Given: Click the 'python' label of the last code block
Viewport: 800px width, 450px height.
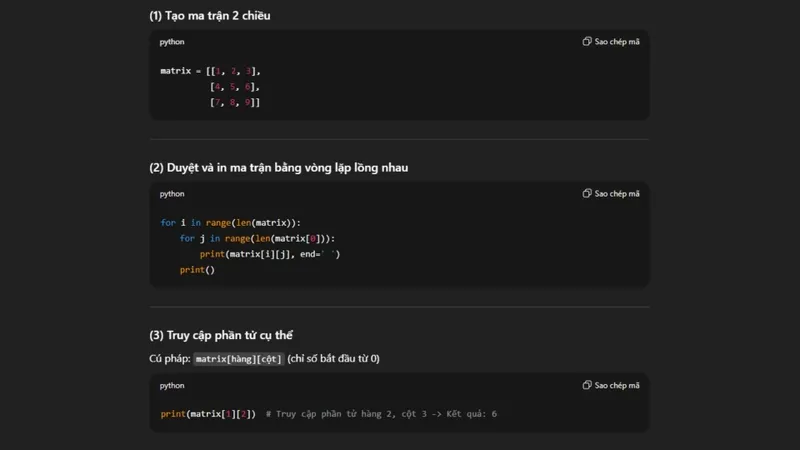Looking at the screenshot, I should click(172, 385).
